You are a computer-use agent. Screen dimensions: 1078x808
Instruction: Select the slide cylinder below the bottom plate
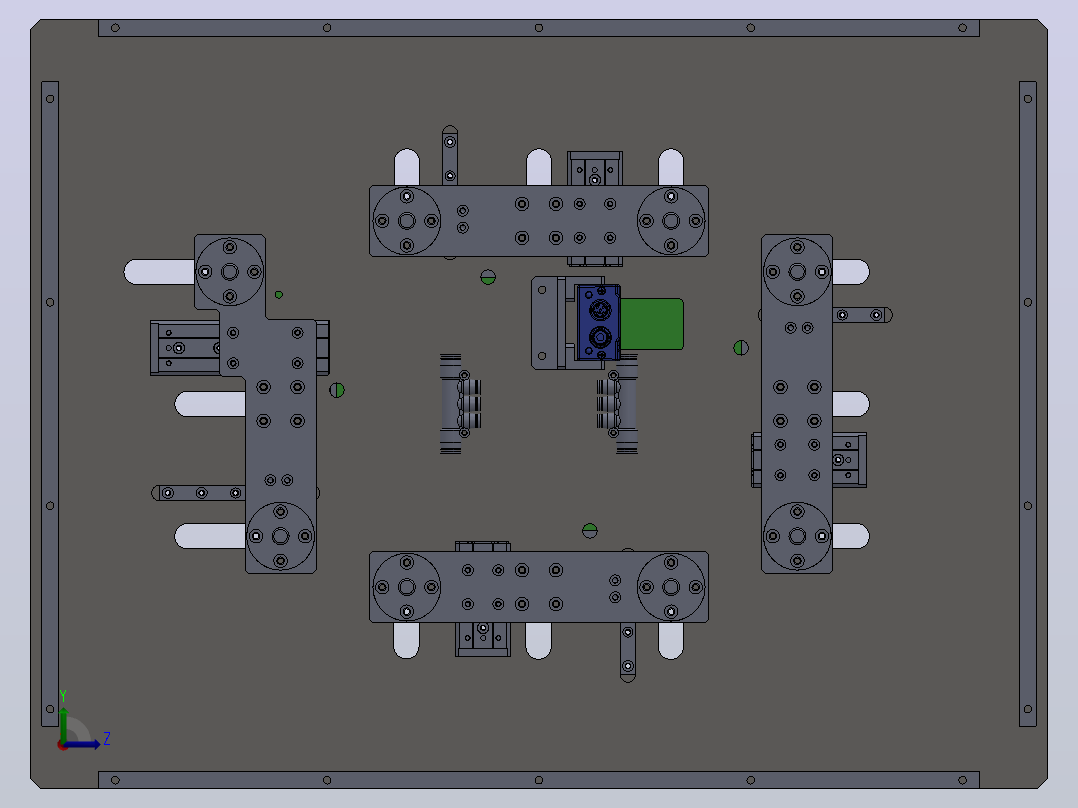483,639
